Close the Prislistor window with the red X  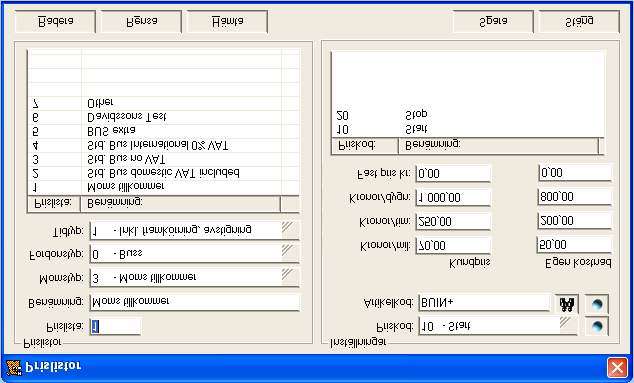click(x=617, y=368)
